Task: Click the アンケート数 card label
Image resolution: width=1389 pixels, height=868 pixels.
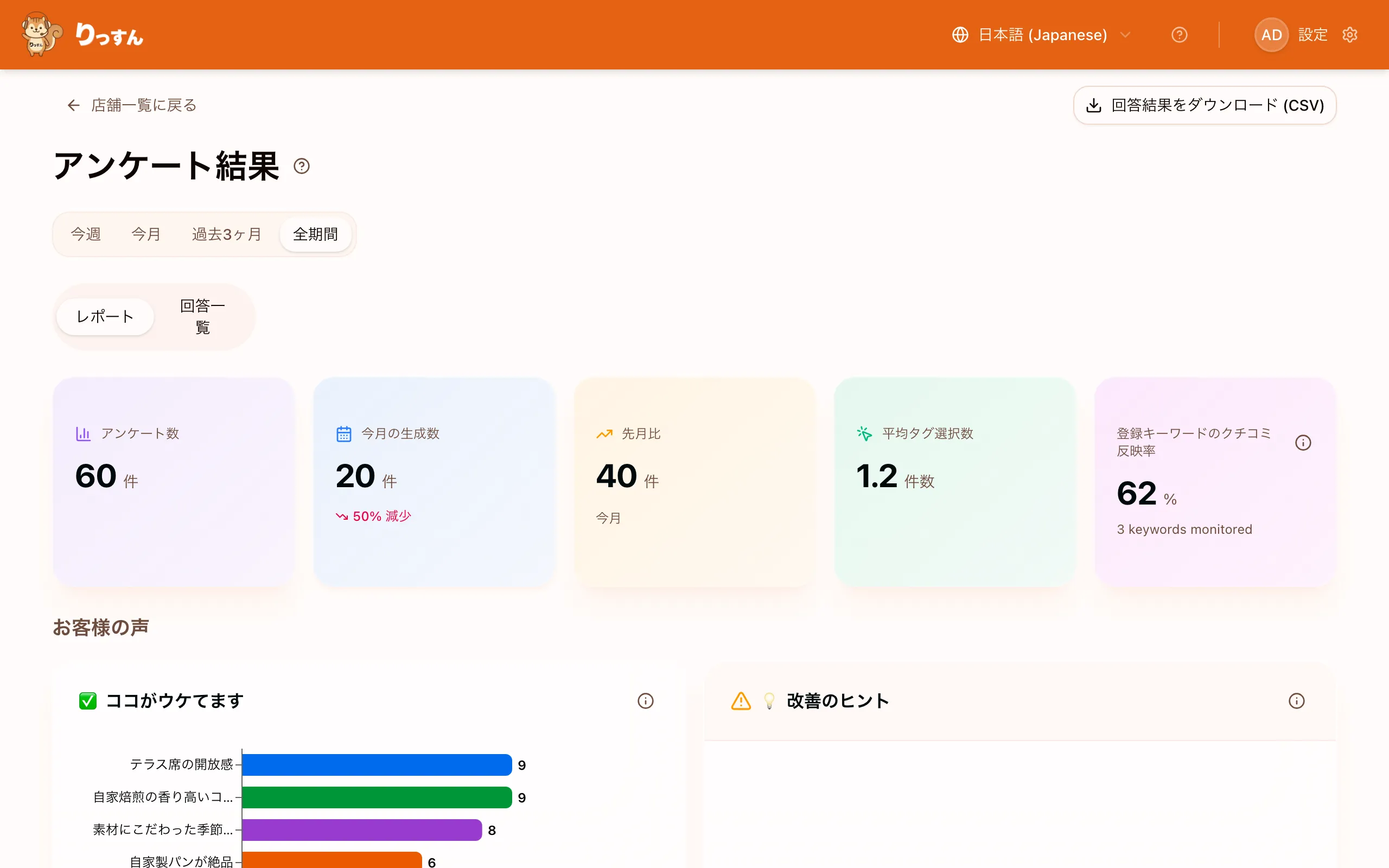Action: 140,434
